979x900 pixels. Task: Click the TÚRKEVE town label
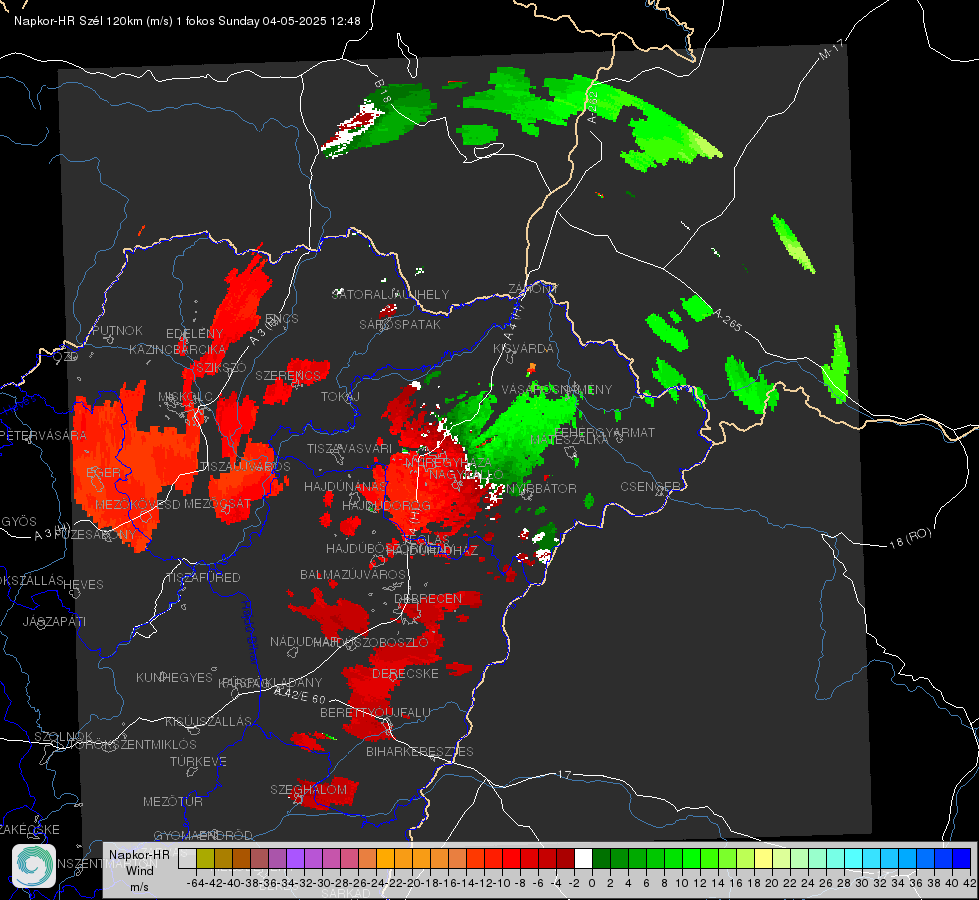[x=198, y=761]
